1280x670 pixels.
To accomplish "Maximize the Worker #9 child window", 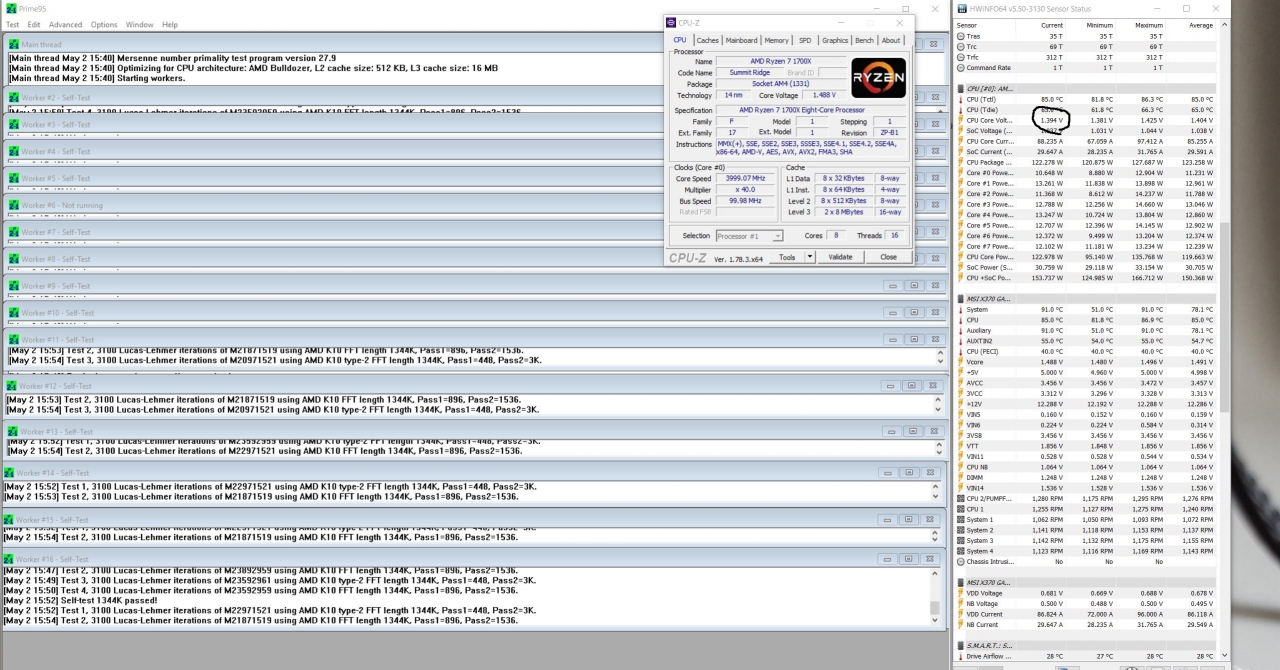I will (x=912, y=285).
